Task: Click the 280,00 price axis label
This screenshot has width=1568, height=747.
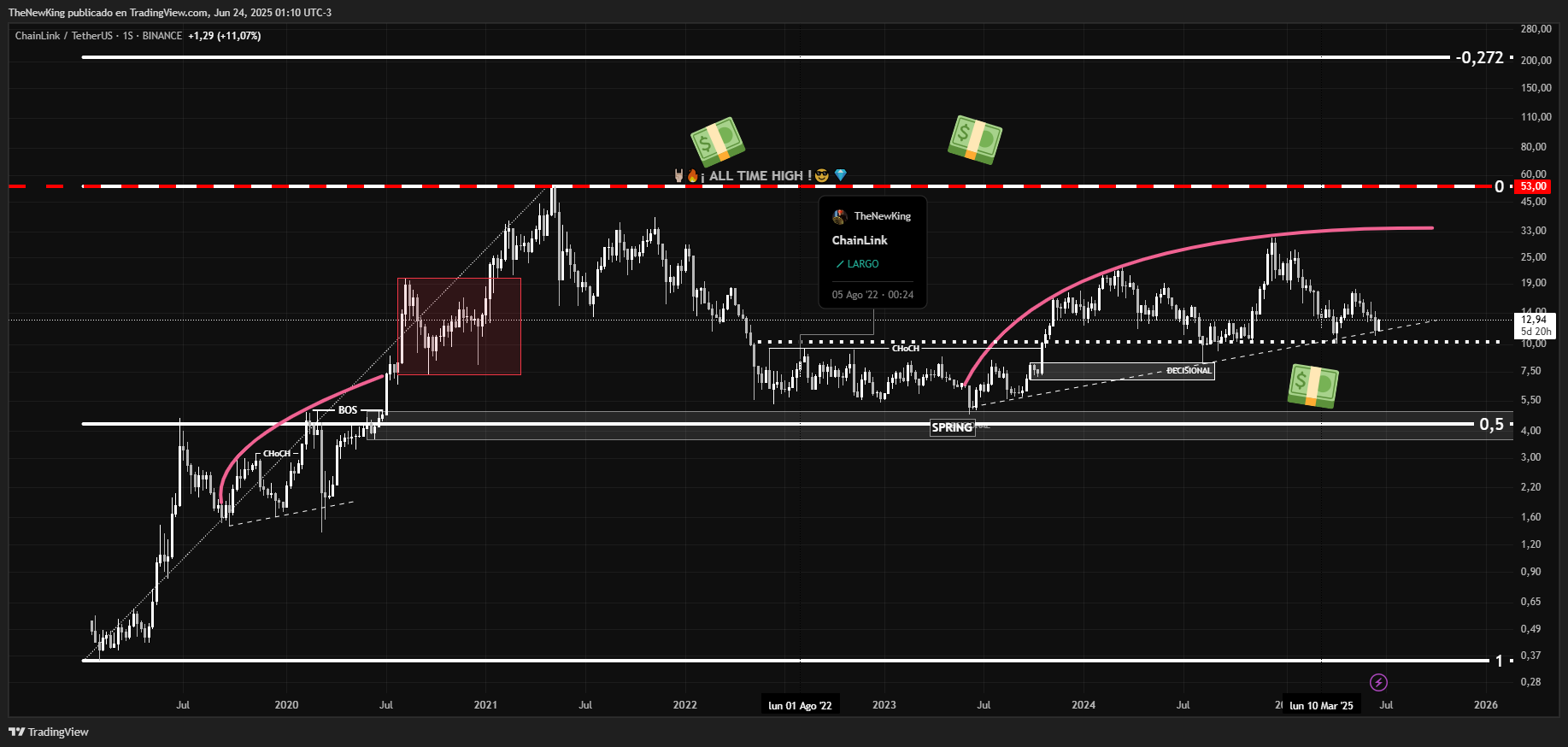Action: tap(1536, 29)
